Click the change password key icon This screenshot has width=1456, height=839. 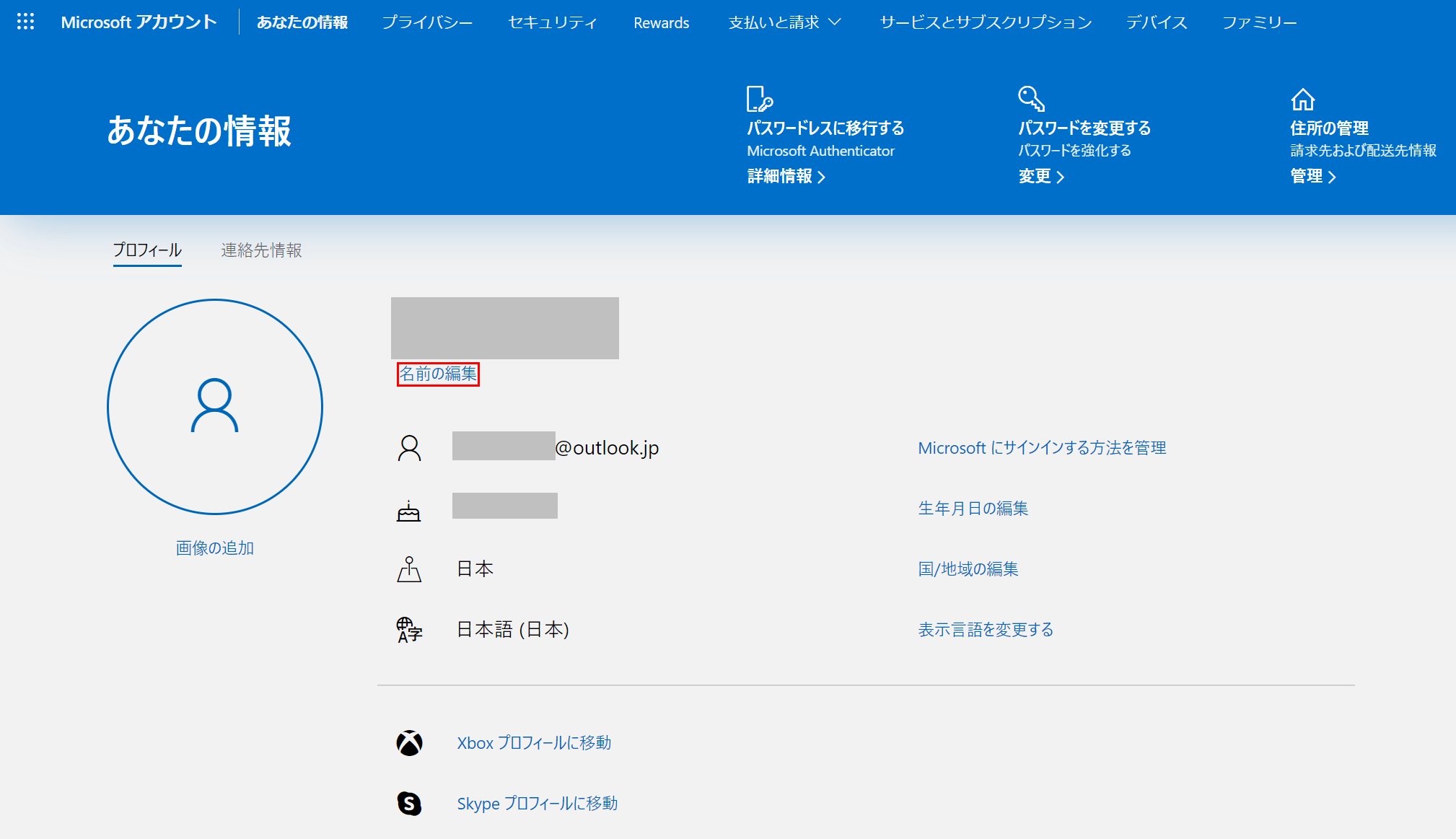pyautogui.click(x=1031, y=99)
